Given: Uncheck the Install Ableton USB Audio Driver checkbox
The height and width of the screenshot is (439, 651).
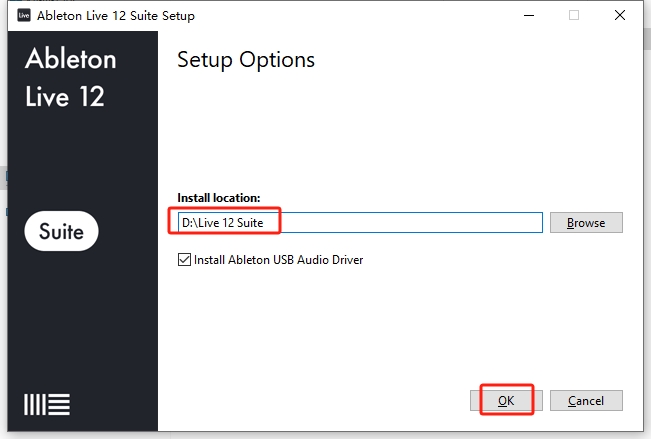Looking at the screenshot, I should [184, 260].
